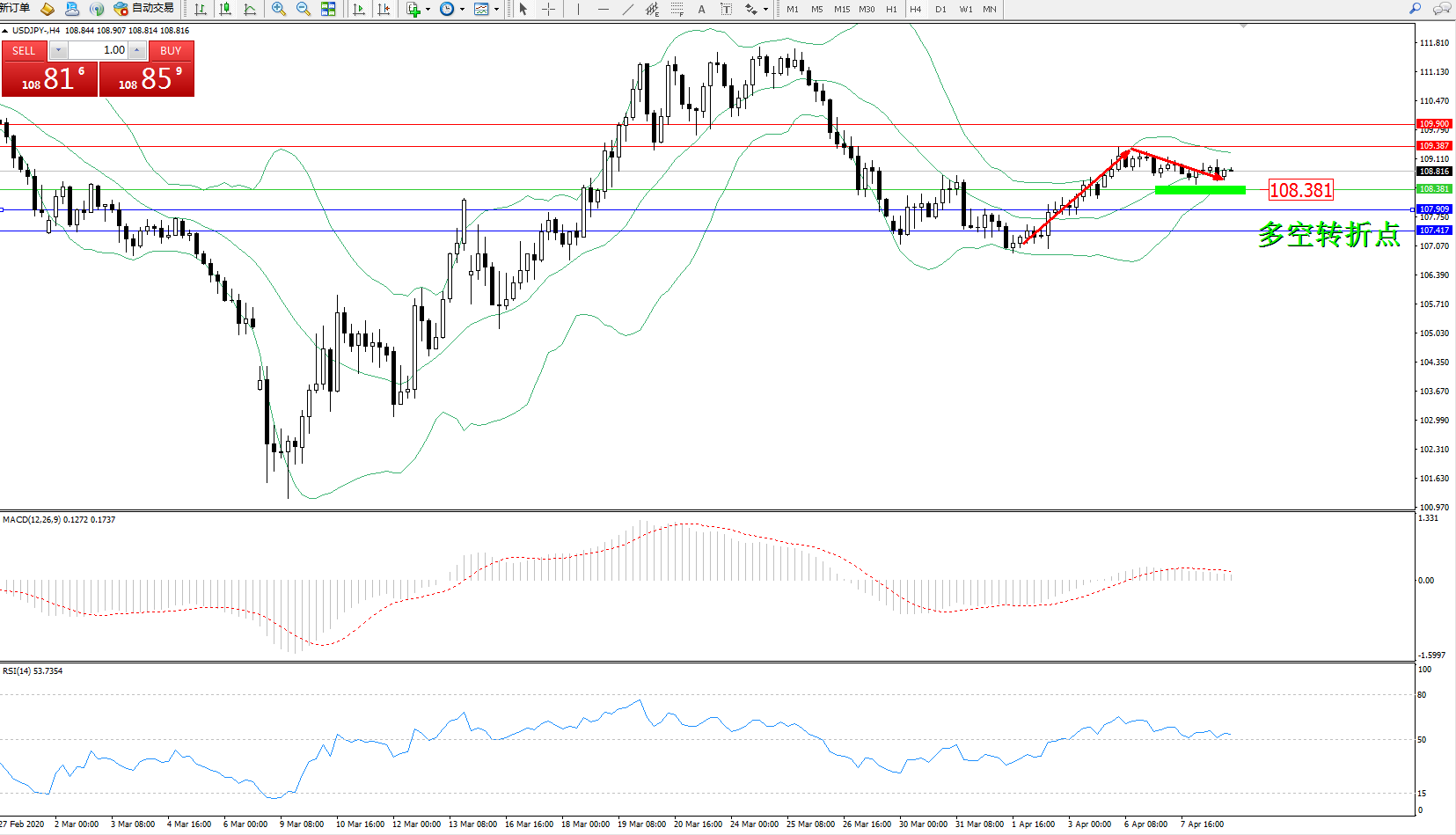This screenshot has height=835, width=1456.
Task: Select the trendline drawing tool
Action: point(627,9)
